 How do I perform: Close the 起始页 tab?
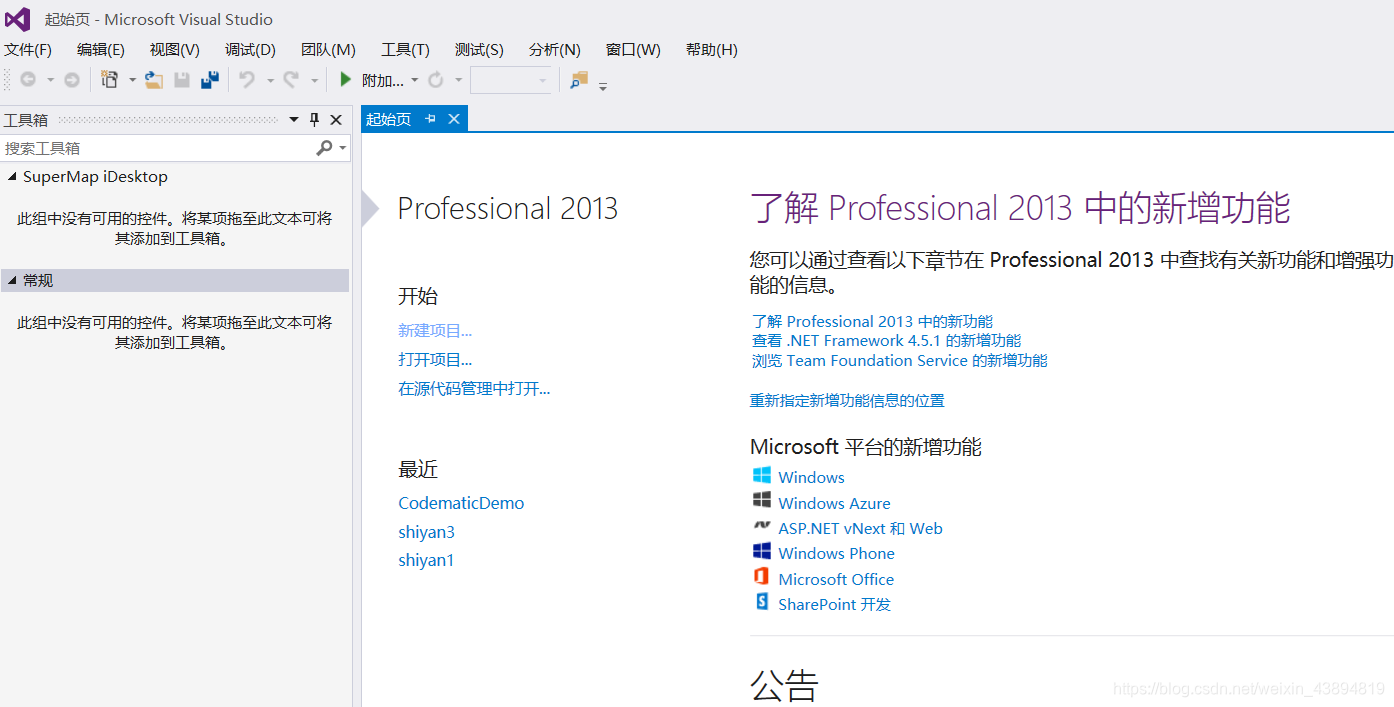pos(453,119)
